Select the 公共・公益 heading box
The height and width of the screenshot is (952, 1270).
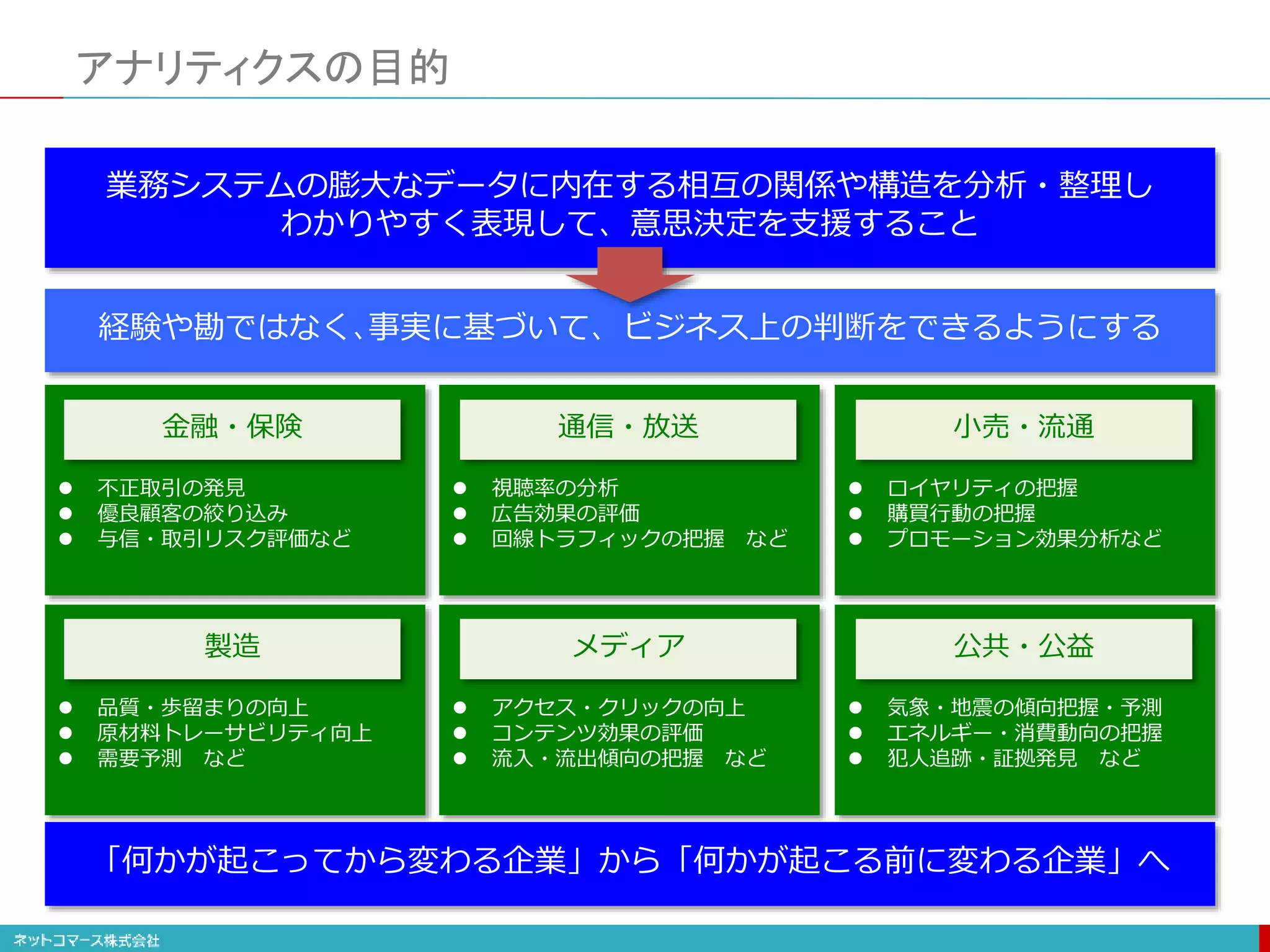click(x=1023, y=648)
